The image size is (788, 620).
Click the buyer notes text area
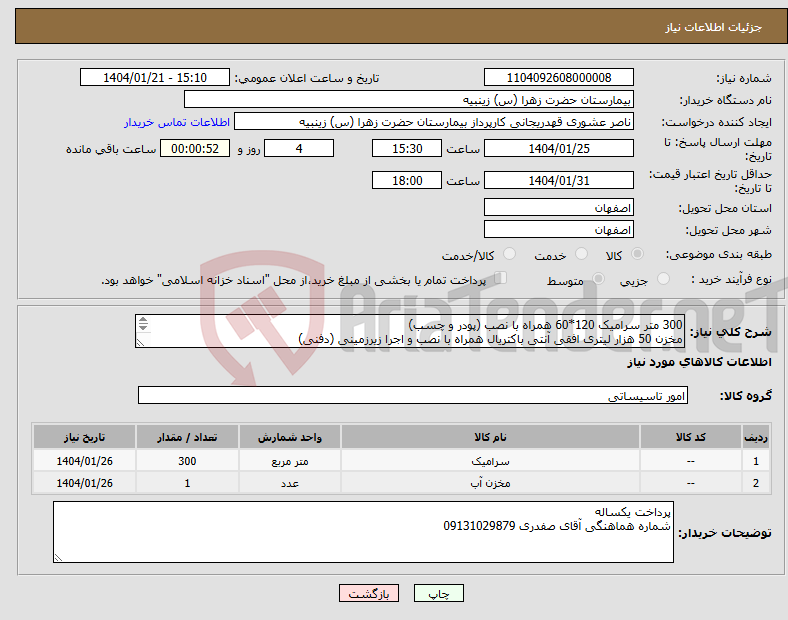363,532
